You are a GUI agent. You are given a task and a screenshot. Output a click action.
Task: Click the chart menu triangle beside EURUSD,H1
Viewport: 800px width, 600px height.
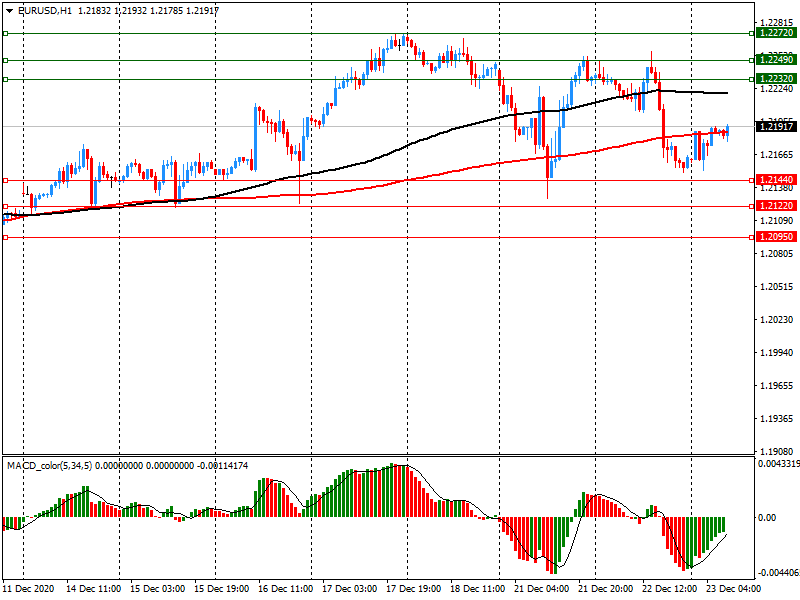7,9
